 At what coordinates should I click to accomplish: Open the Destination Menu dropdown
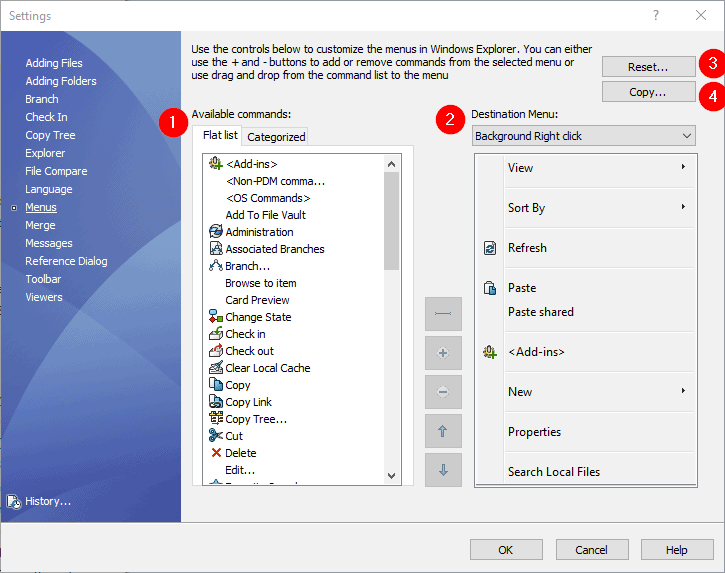584,136
